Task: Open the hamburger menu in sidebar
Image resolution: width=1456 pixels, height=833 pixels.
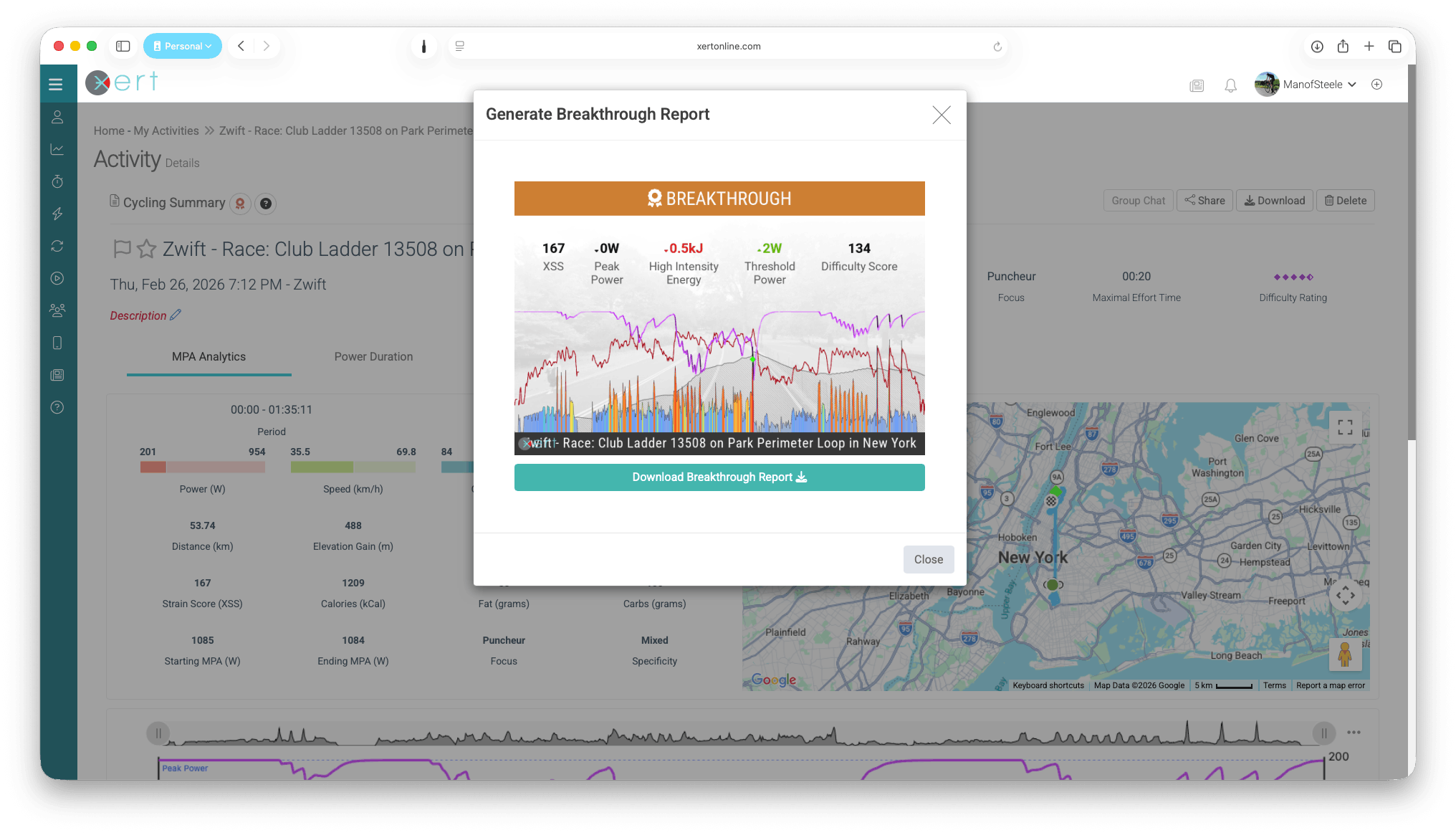Action: (56, 85)
